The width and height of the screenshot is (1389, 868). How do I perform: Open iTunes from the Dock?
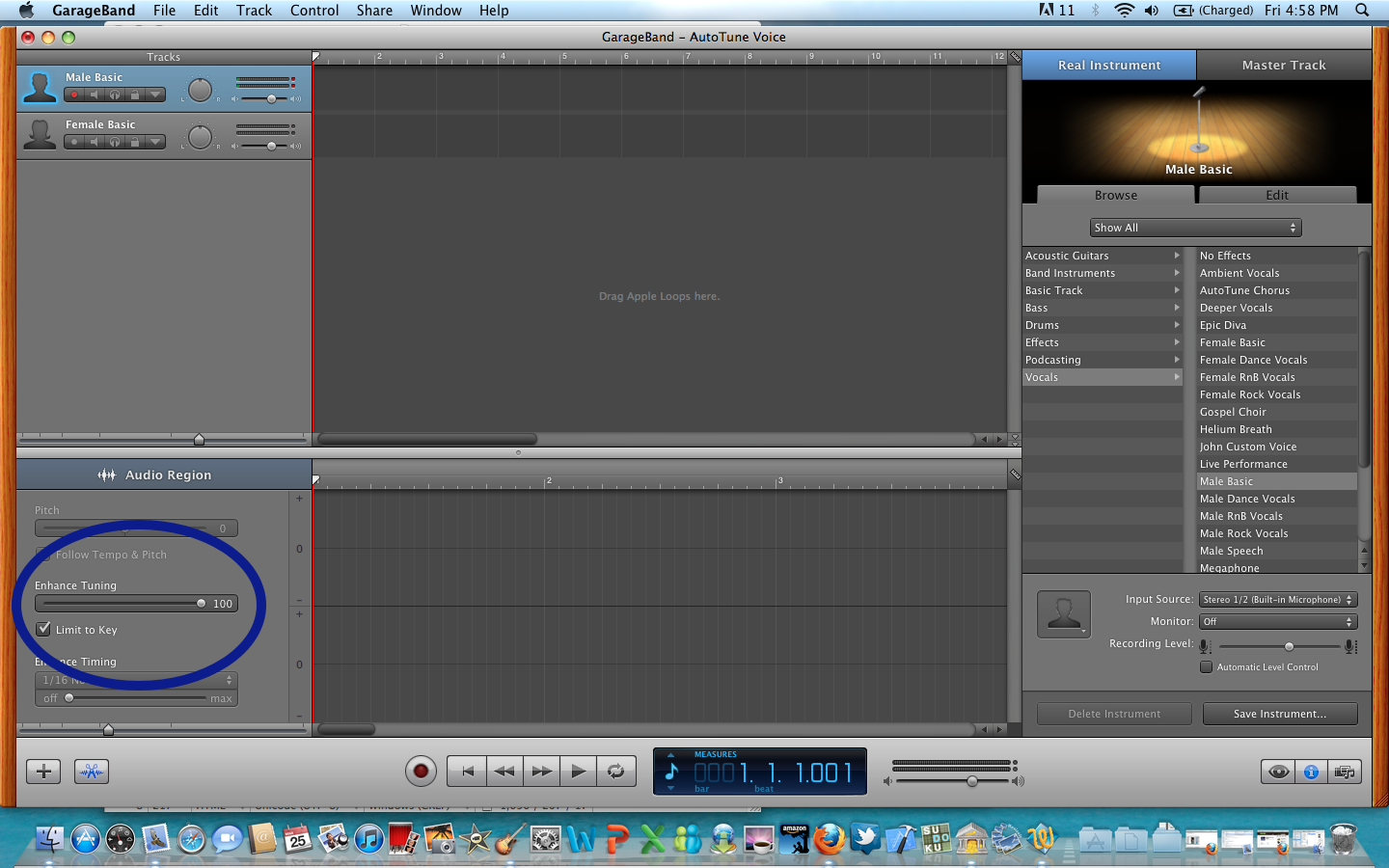(x=369, y=838)
